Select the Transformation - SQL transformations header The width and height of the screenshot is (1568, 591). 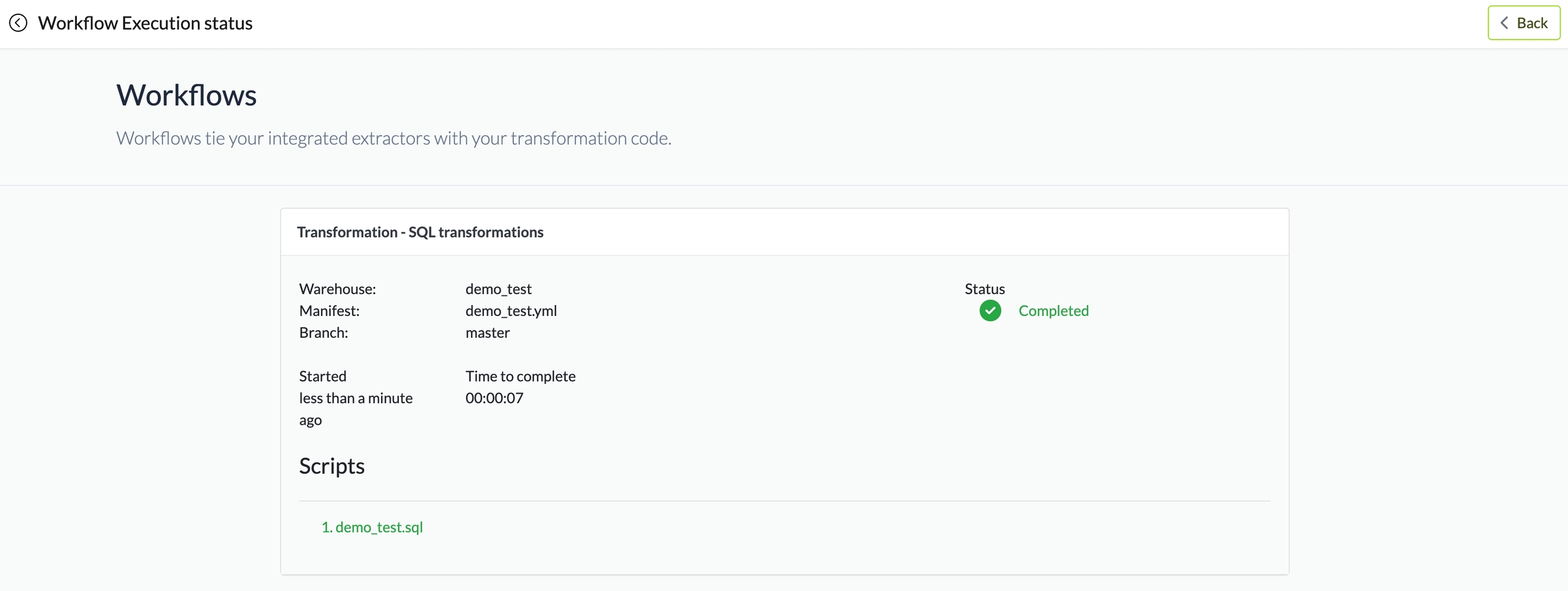click(x=420, y=232)
